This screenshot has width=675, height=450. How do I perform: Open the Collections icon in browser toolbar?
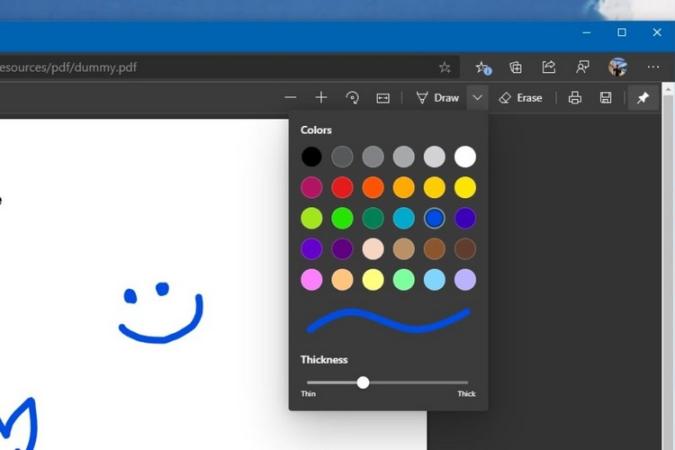[x=516, y=67]
